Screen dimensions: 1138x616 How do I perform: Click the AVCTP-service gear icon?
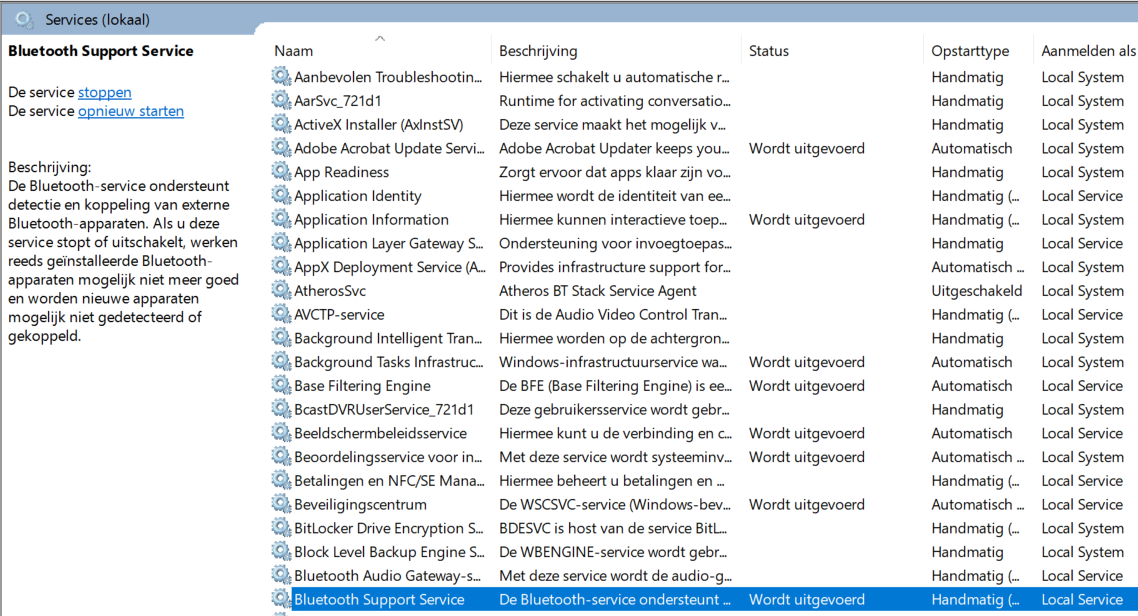[281, 314]
